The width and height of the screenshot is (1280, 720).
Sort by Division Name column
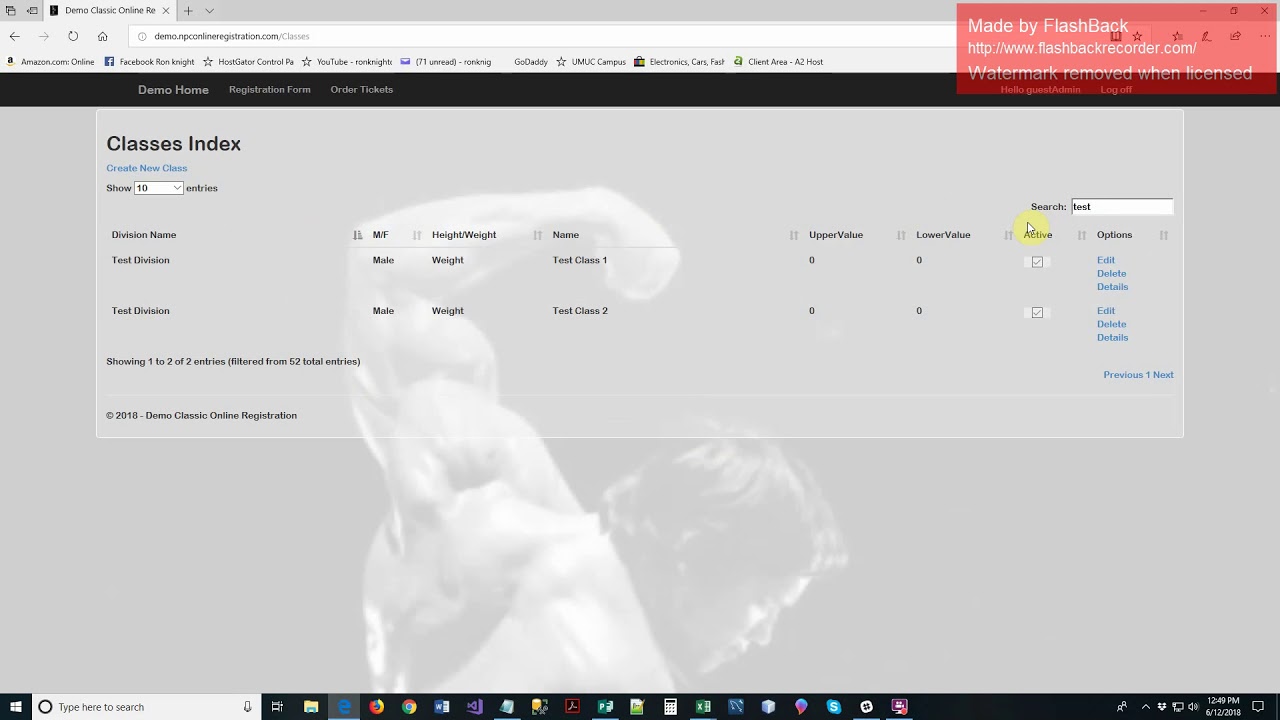point(236,235)
